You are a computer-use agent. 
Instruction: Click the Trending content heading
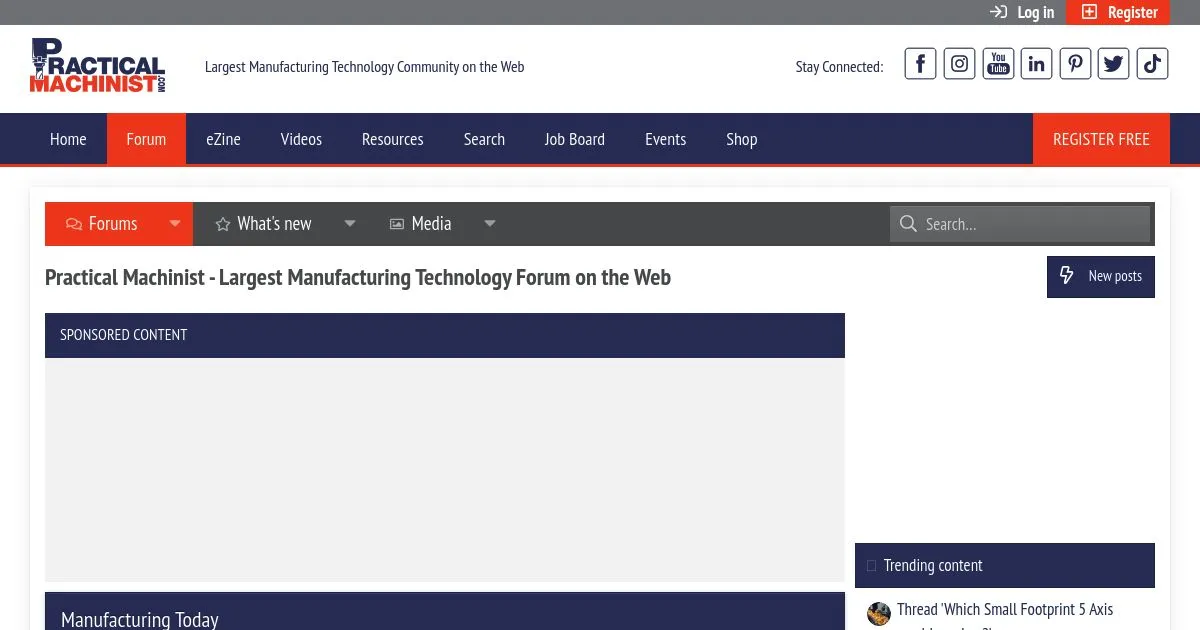(933, 566)
